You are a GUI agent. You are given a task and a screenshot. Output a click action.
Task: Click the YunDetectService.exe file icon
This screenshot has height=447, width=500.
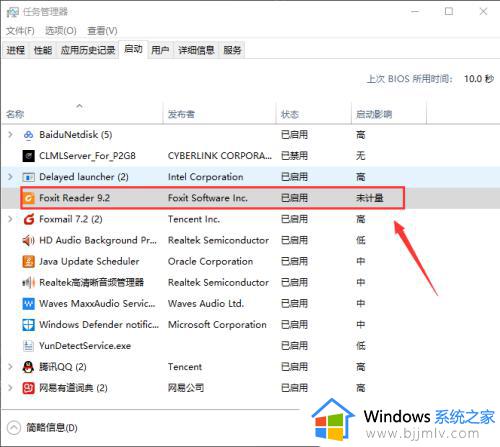pyautogui.click(x=28, y=346)
